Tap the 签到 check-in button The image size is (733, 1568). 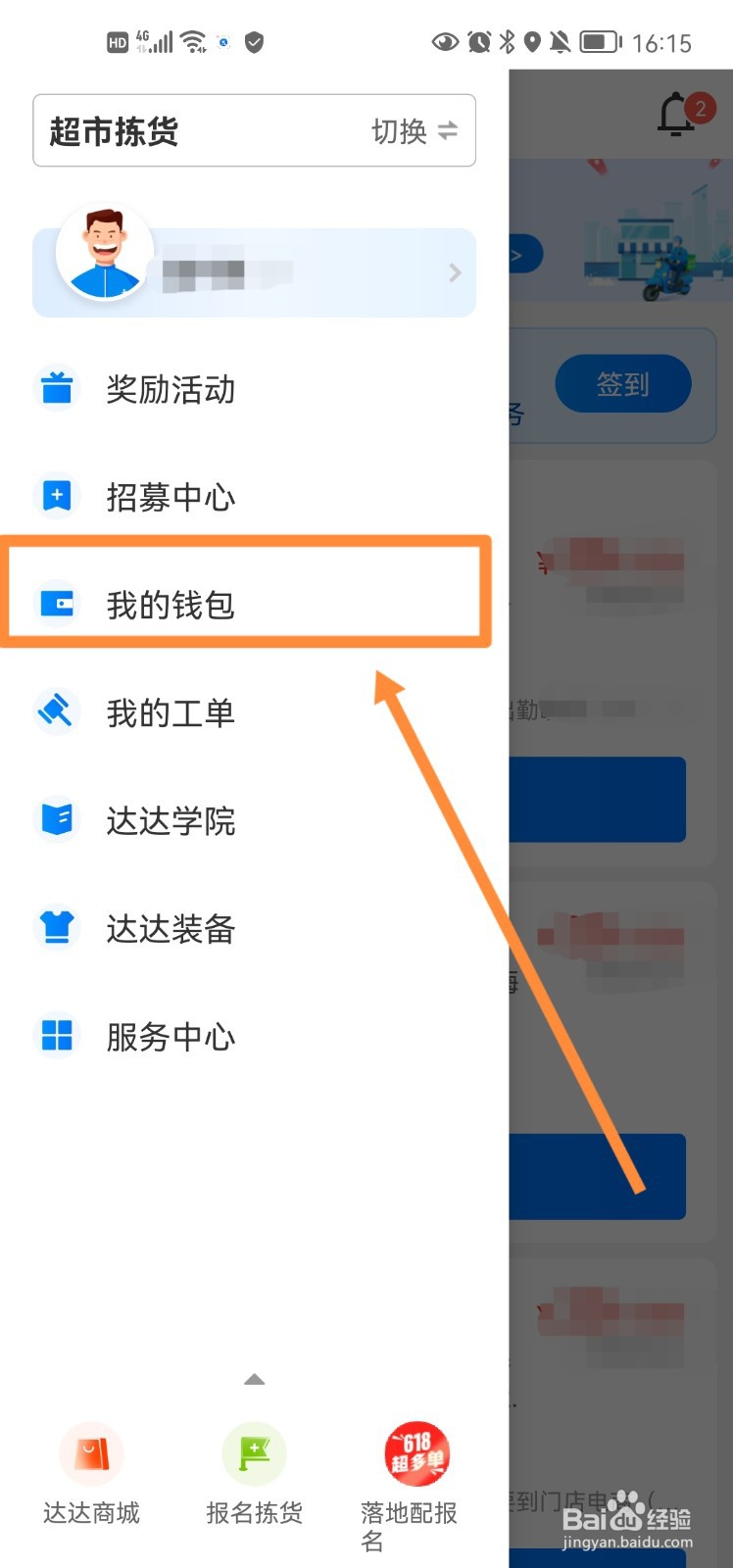623,384
